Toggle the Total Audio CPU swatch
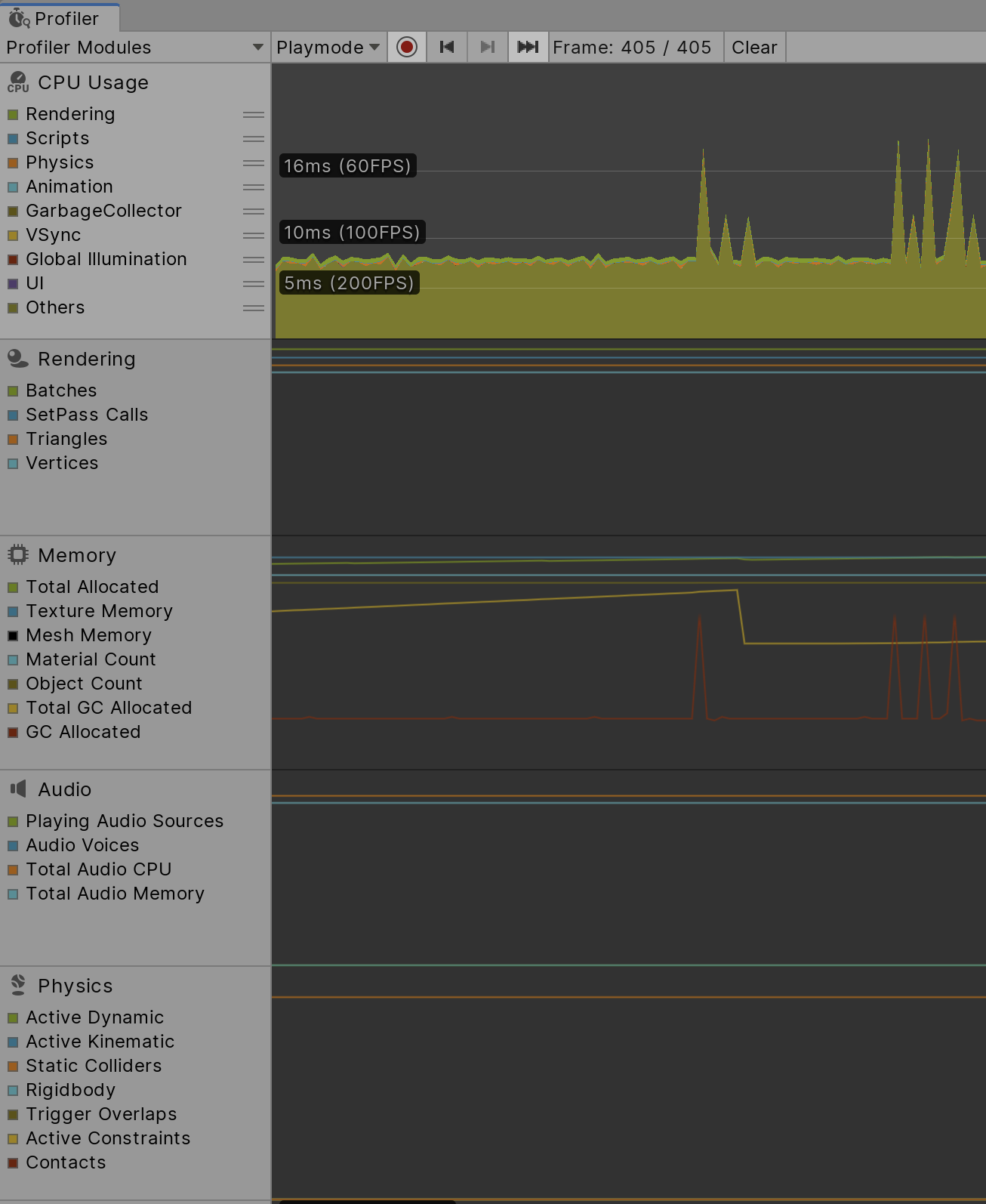The height and width of the screenshot is (1204, 986). click(x=13, y=870)
